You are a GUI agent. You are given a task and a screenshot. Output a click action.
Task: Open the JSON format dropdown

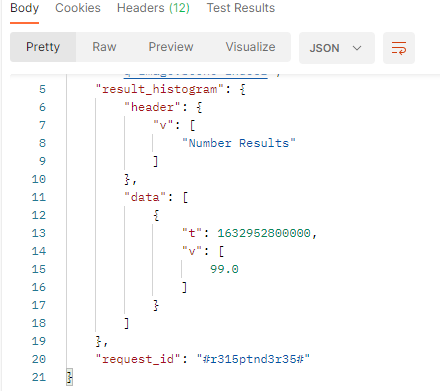click(337, 48)
